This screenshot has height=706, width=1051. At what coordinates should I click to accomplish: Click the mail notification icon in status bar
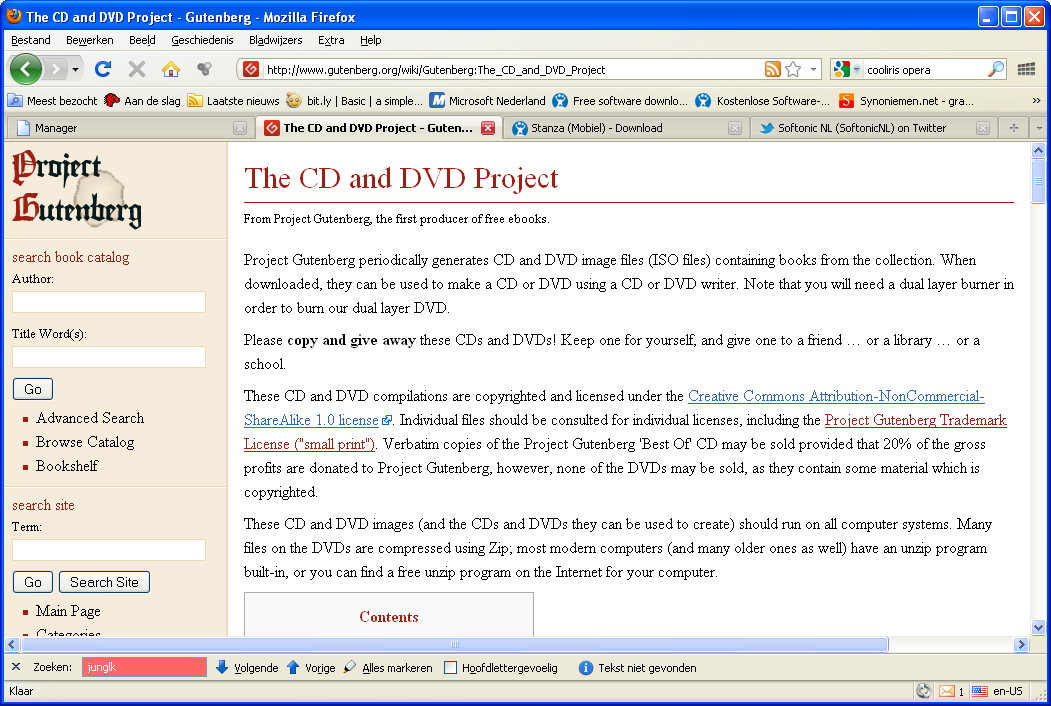tap(946, 691)
